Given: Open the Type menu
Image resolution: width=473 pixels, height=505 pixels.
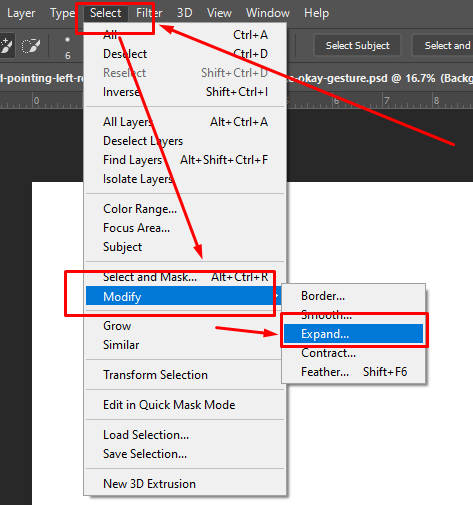Looking at the screenshot, I should pyautogui.click(x=63, y=13).
